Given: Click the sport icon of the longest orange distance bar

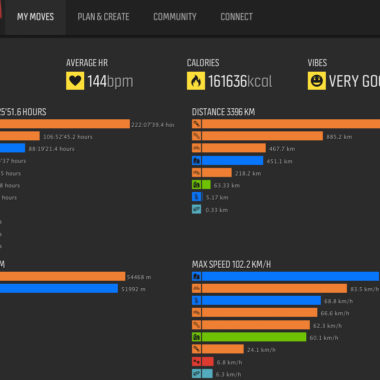Looking at the screenshot, I should [196, 124].
